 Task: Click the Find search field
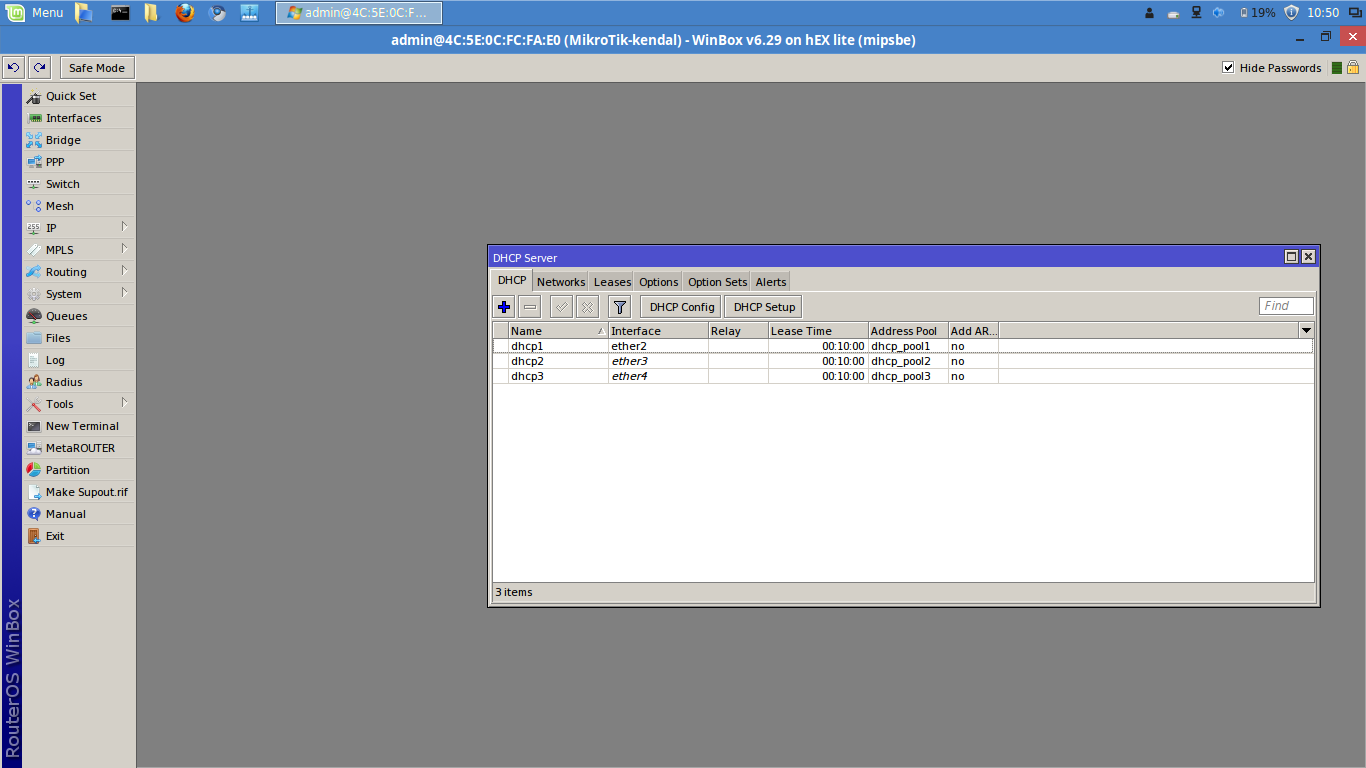pyautogui.click(x=1287, y=306)
